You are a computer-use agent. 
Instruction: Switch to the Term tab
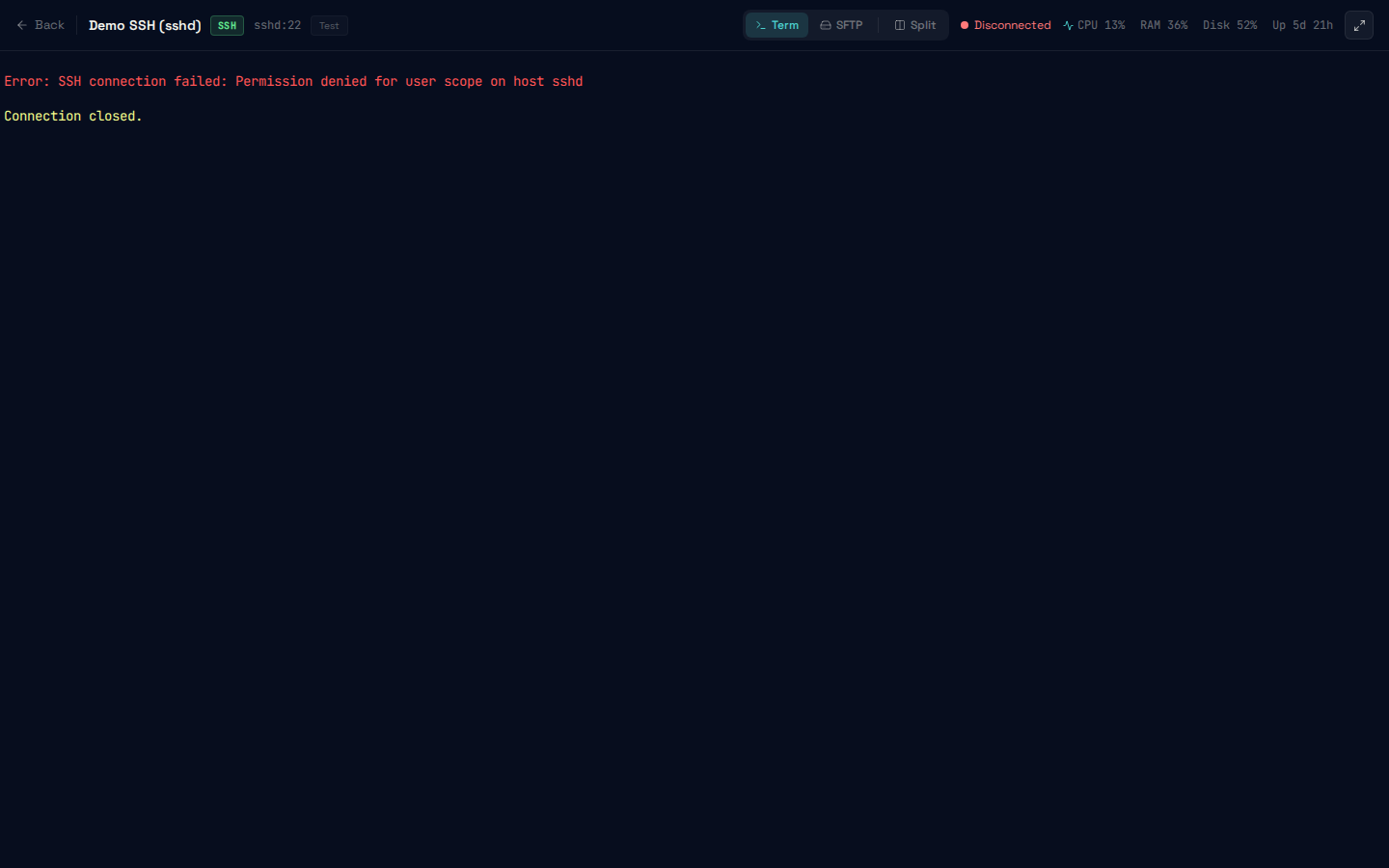coord(776,25)
